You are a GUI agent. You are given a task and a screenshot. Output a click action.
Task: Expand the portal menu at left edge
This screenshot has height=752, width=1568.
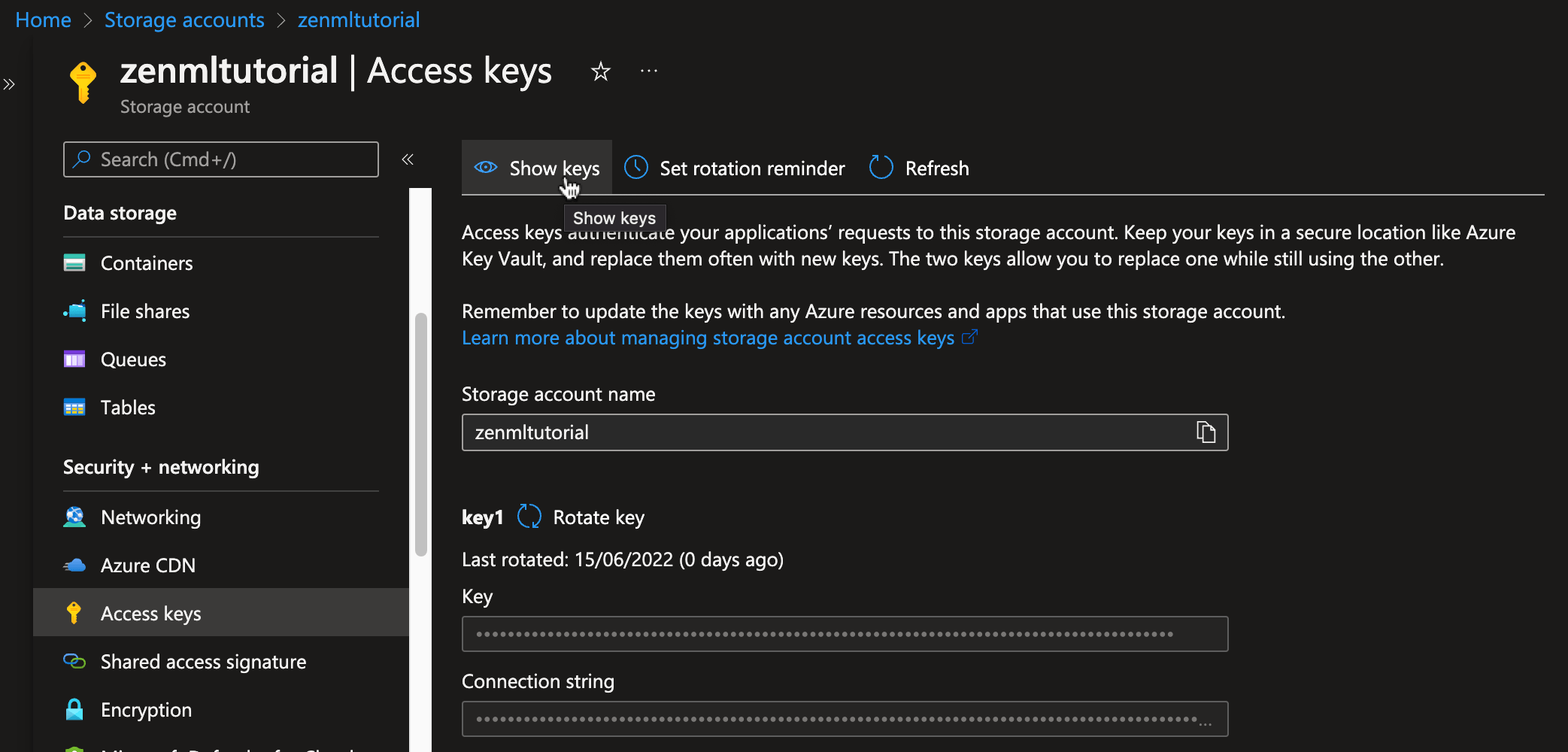9,84
